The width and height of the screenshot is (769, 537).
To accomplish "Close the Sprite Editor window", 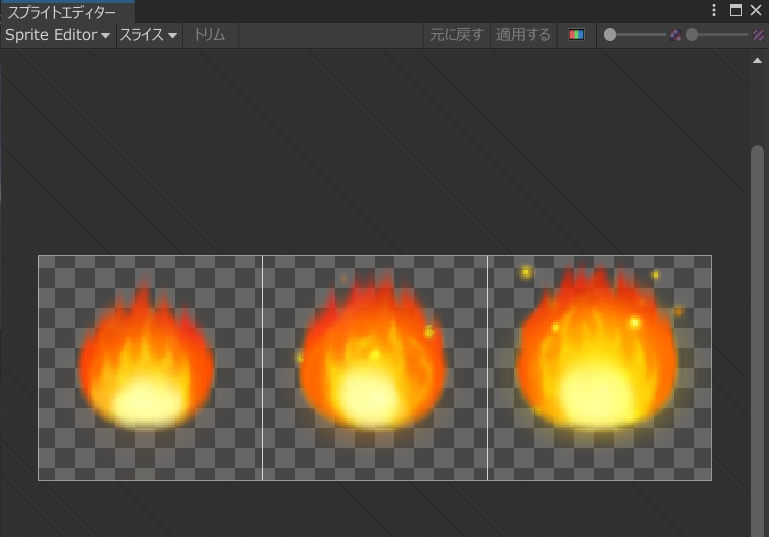I will point(755,10).
